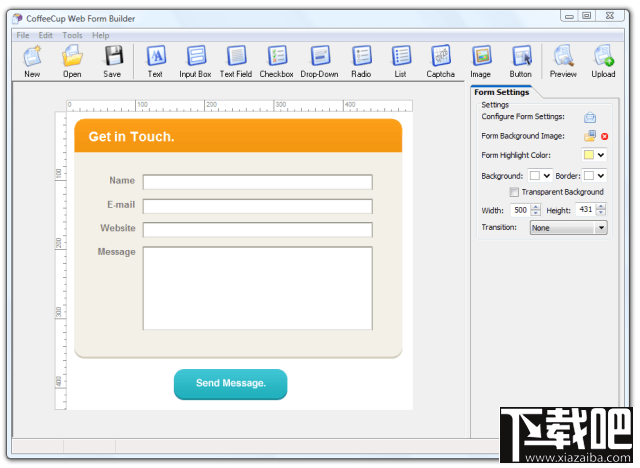
Task: Click the Name input field
Action: (x=258, y=182)
